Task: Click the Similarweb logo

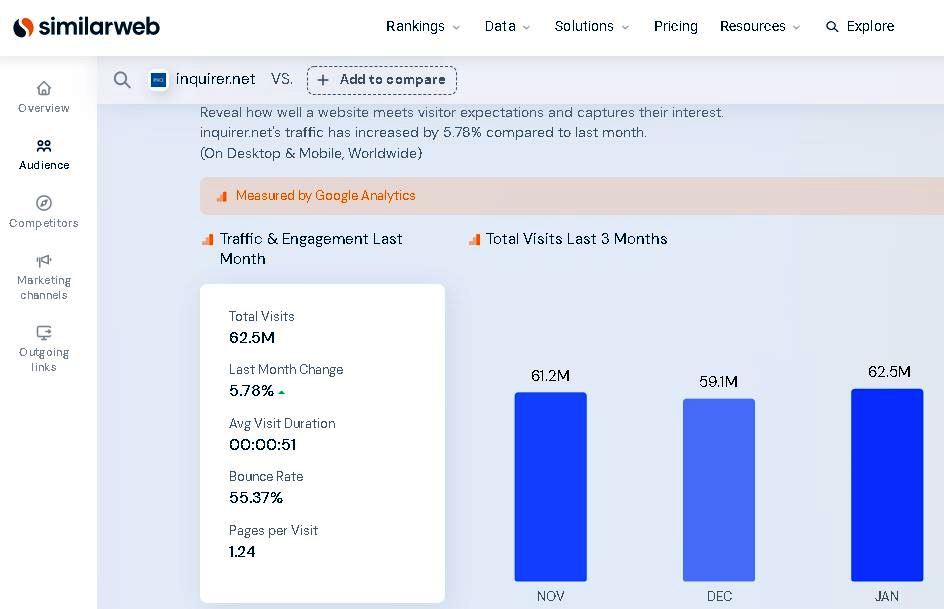Action: coord(86,27)
